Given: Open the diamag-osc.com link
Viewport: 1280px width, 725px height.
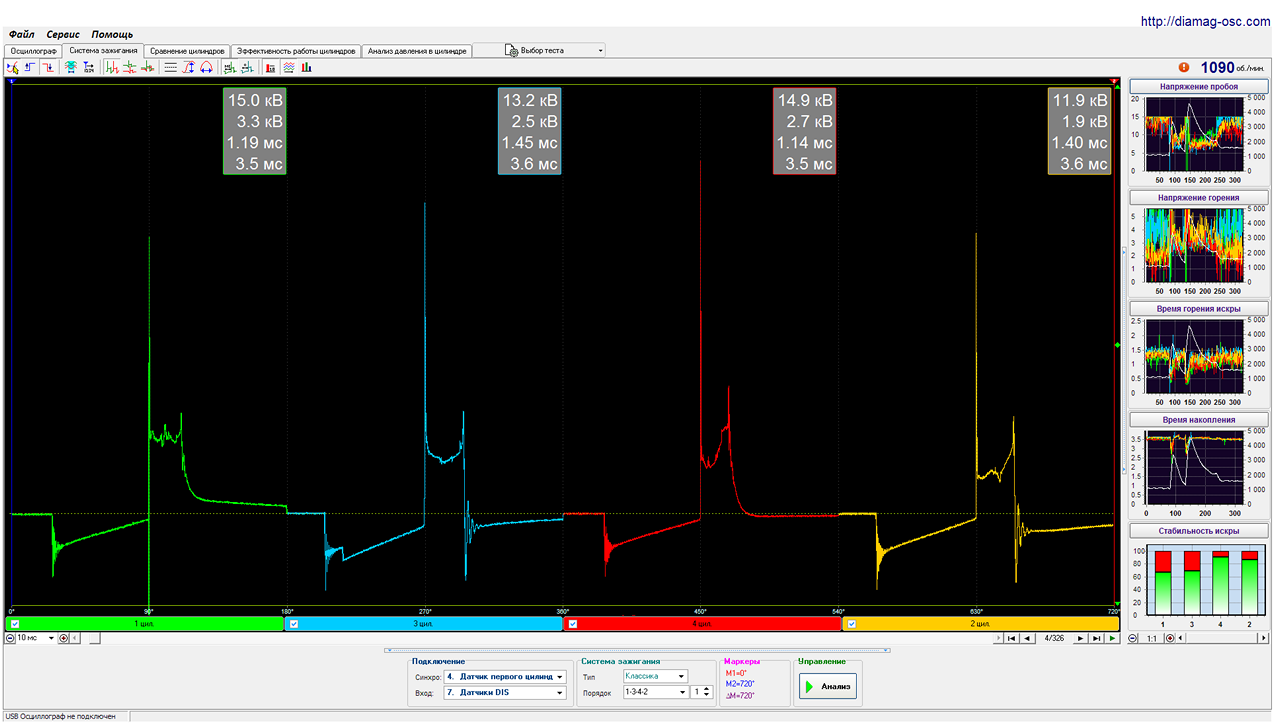Looking at the screenshot, I should (1207, 21).
